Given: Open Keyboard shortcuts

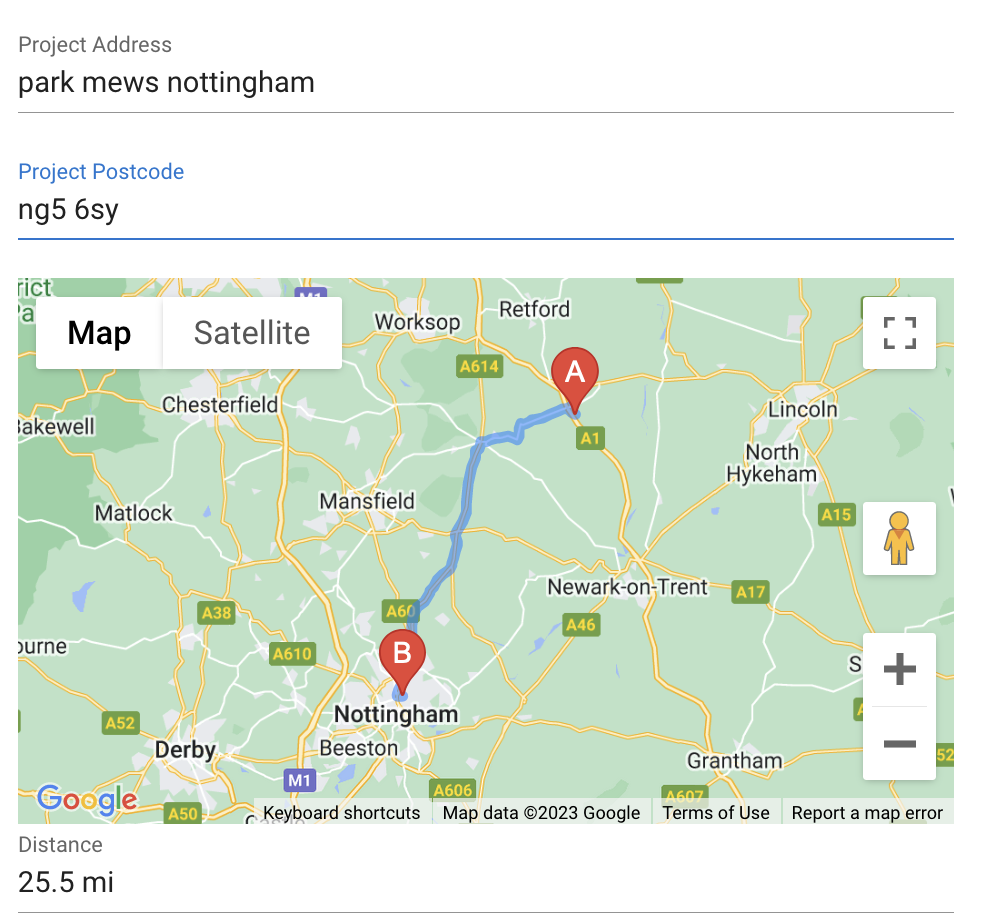Looking at the screenshot, I should point(342,812).
